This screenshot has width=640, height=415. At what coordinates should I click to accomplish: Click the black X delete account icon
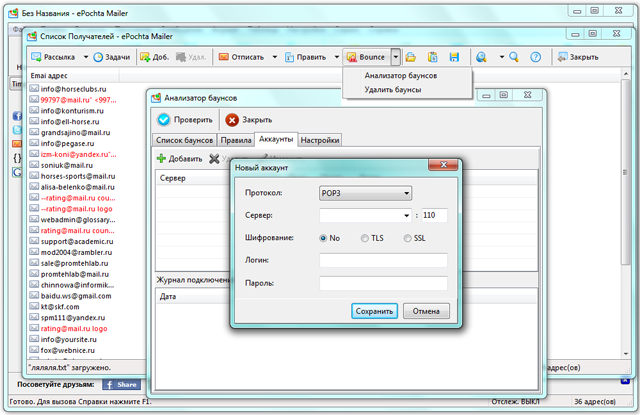pyautogui.click(x=214, y=158)
